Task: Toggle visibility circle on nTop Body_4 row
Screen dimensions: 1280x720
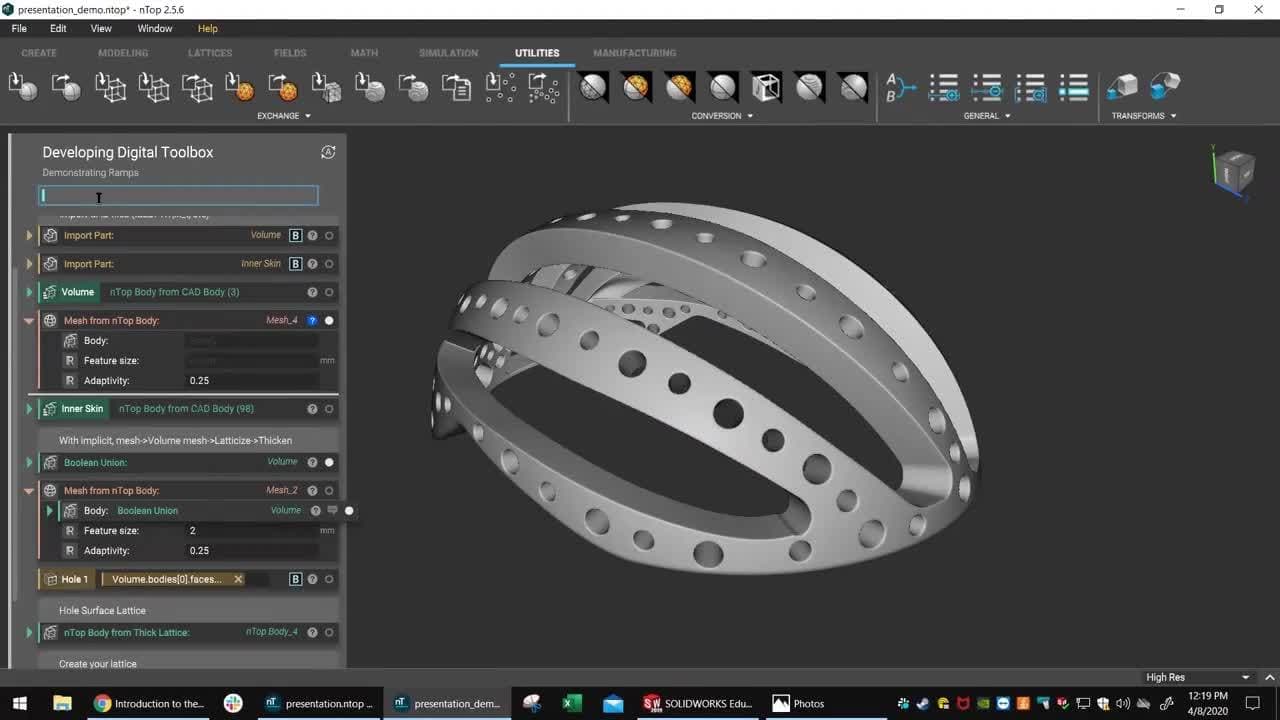Action: pos(329,632)
